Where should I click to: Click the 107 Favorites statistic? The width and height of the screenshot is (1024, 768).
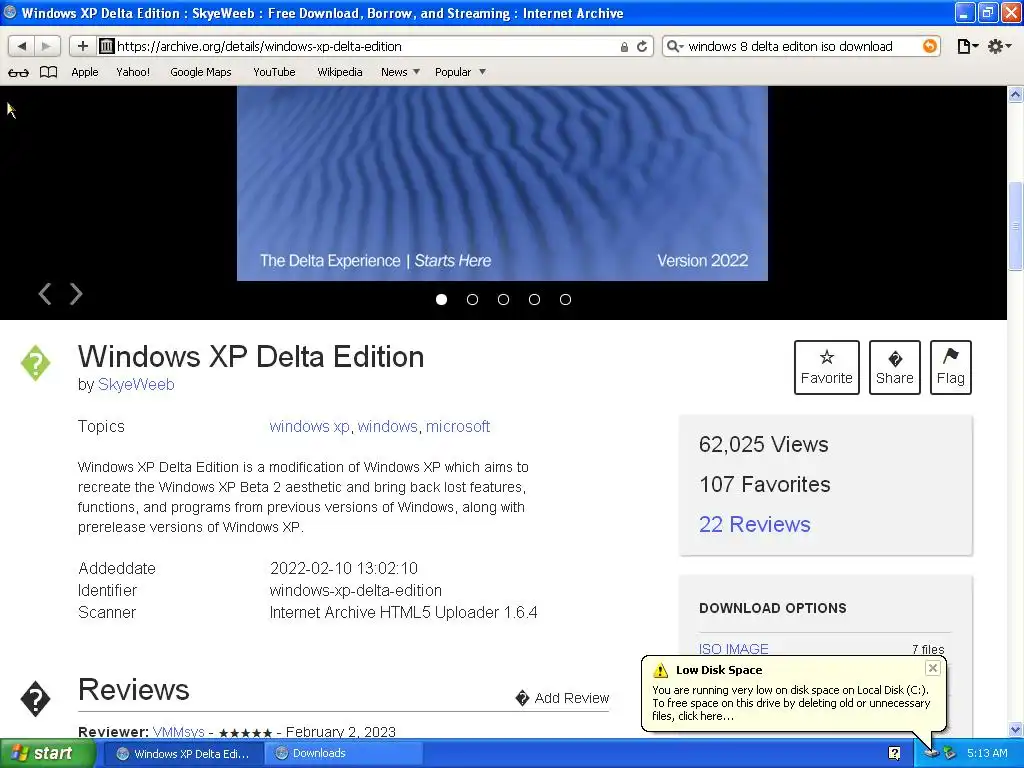point(765,485)
